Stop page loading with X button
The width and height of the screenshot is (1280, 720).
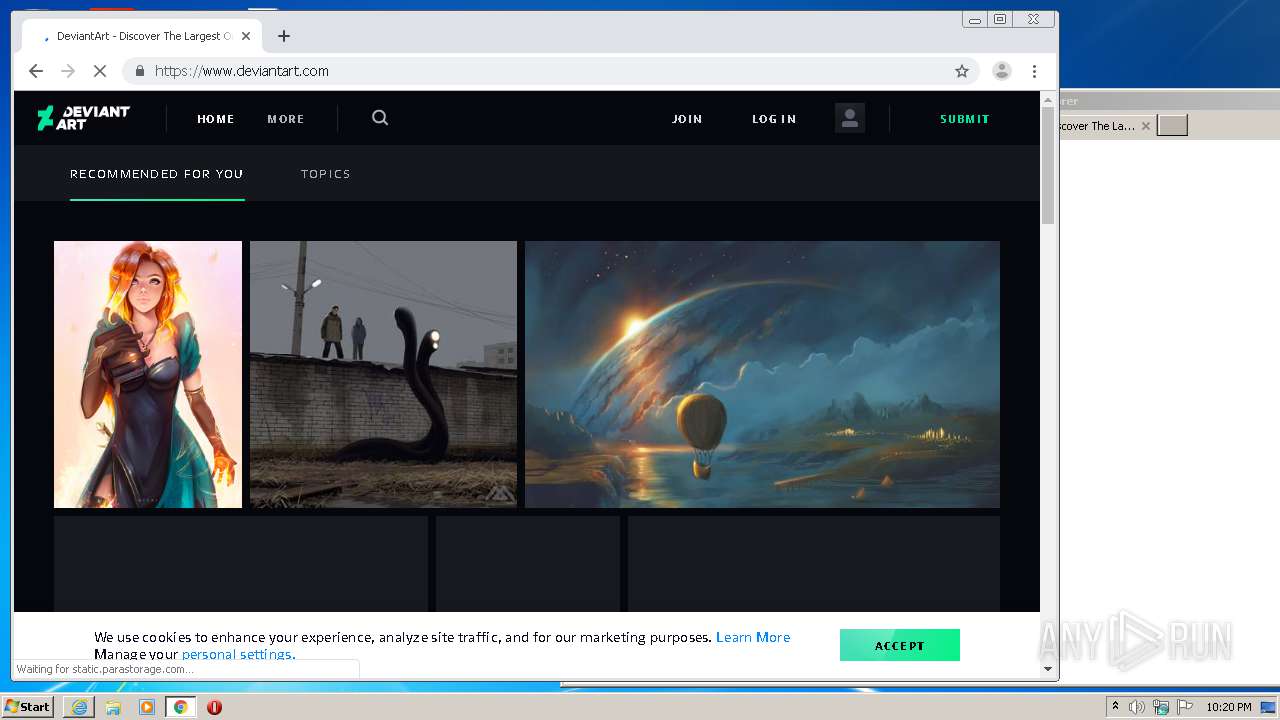(100, 71)
